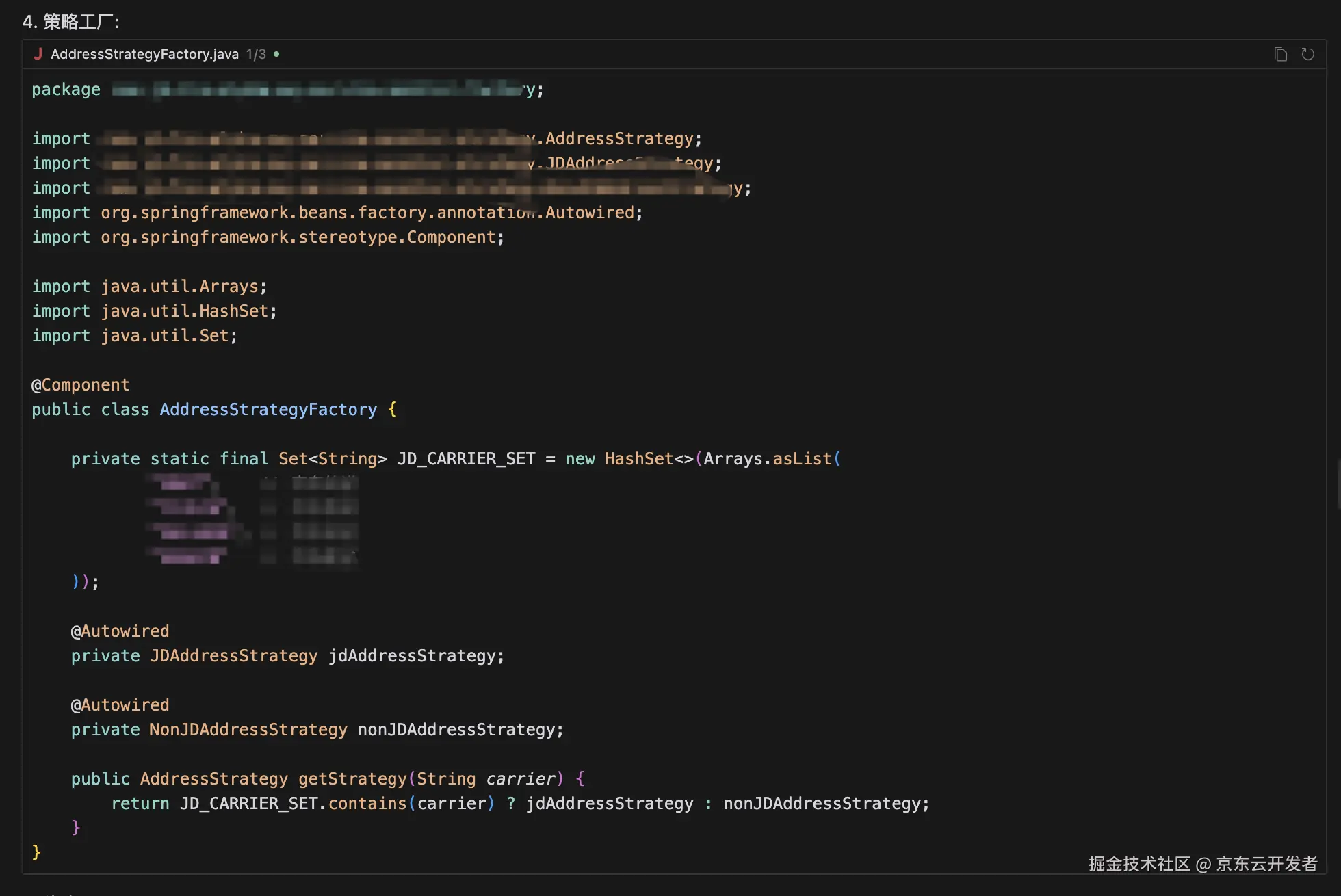
Task: Open the AddressStrategyFactory.java file name
Action: [x=144, y=54]
